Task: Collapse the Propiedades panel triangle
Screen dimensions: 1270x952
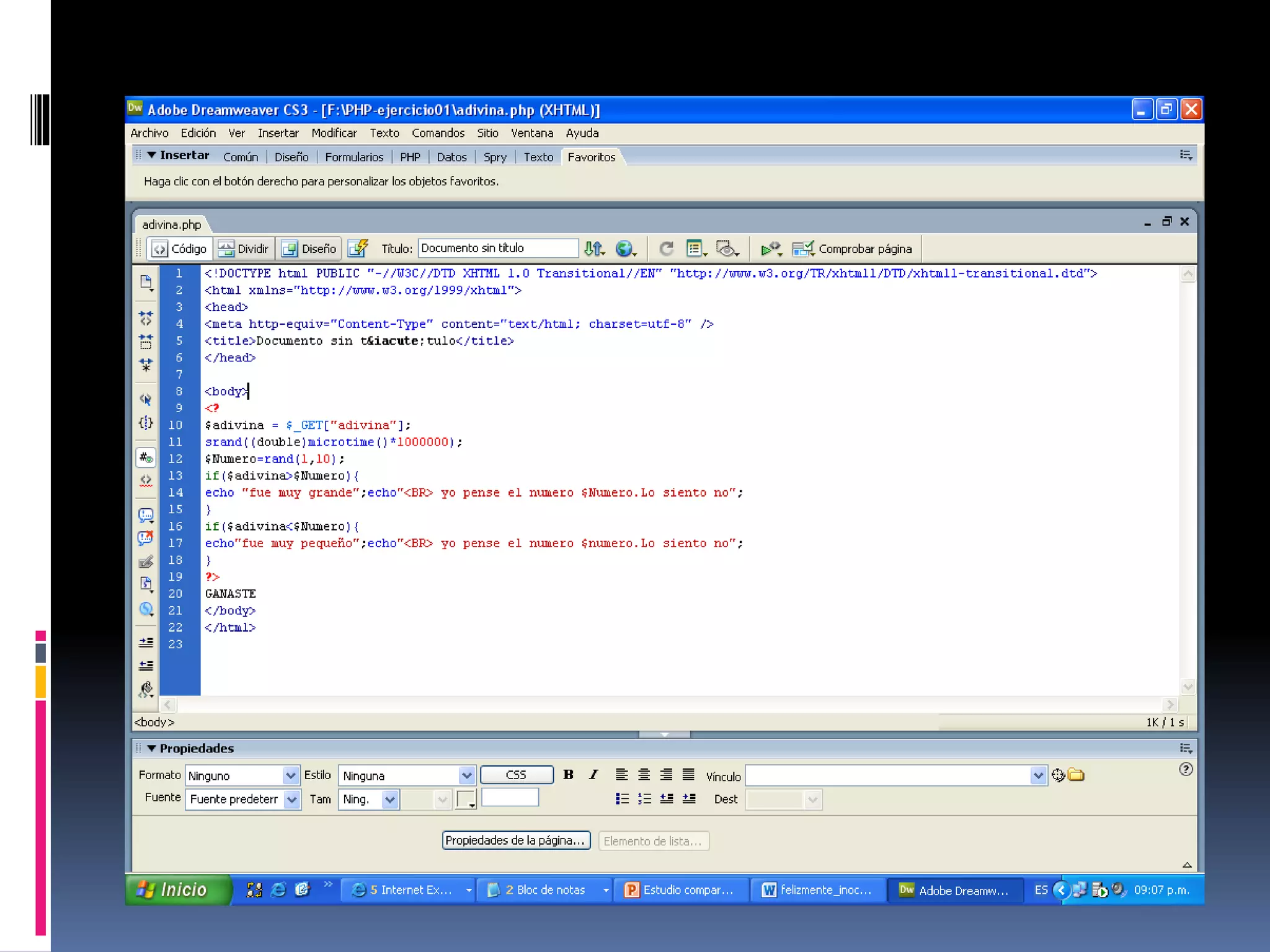Action: (151, 748)
